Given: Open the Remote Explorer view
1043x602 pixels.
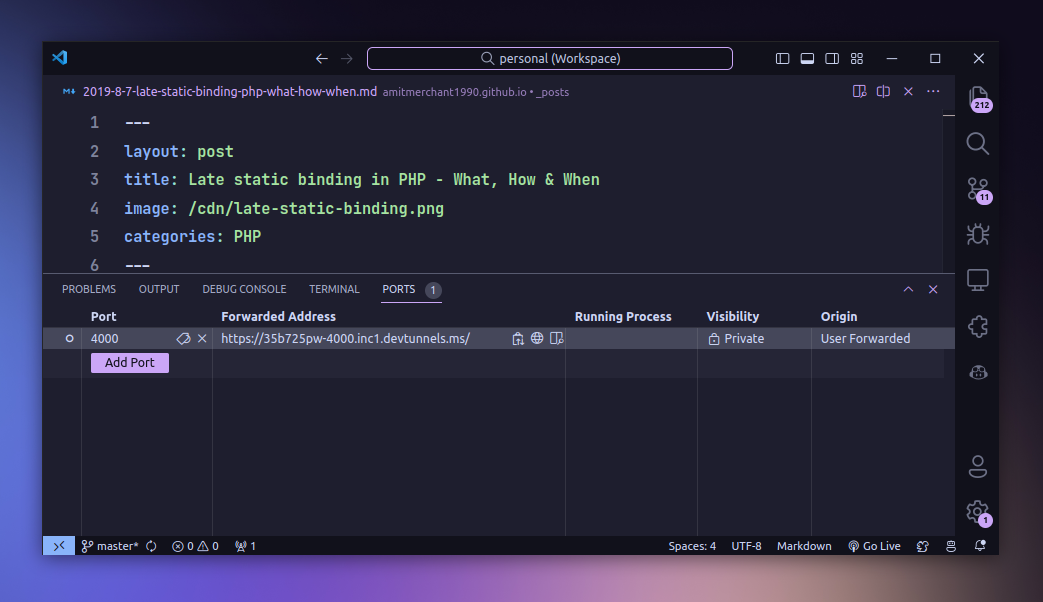Looking at the screenshot, I should tap(978, 280).
